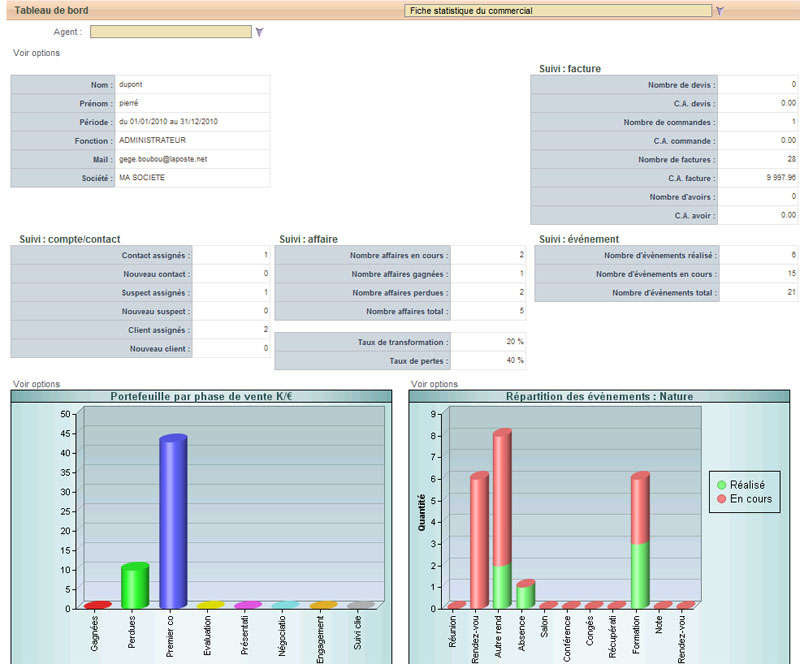Click the 'Nombre affaires perdues :' label
This screenshot has width=800, height=664.
[400, 293]
